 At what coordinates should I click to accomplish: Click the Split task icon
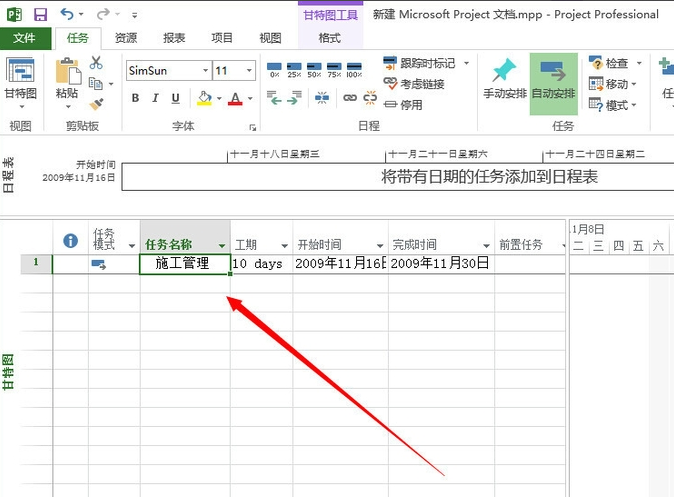point(322,98)
